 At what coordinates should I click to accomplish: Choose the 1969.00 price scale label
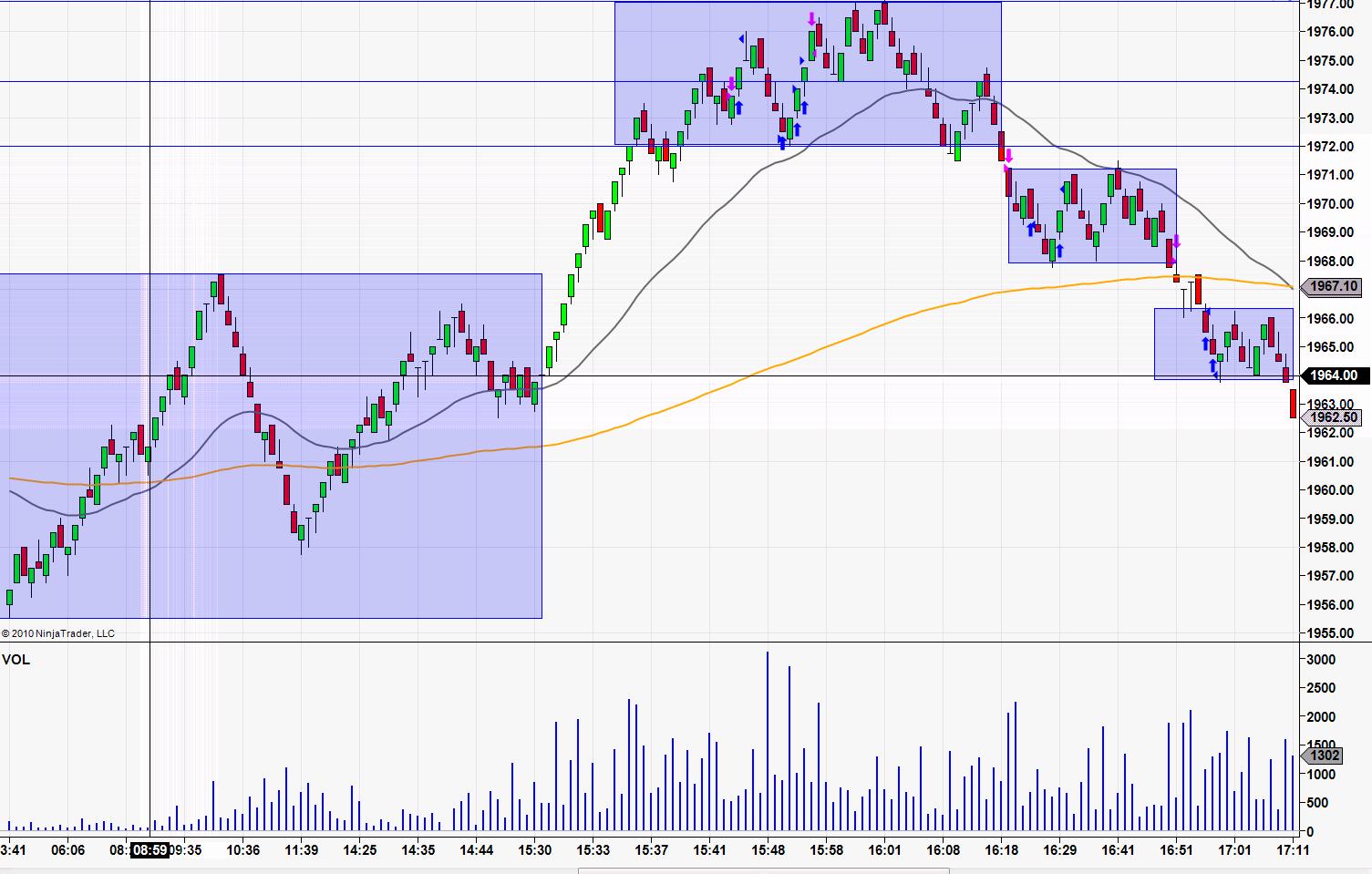1330,232
